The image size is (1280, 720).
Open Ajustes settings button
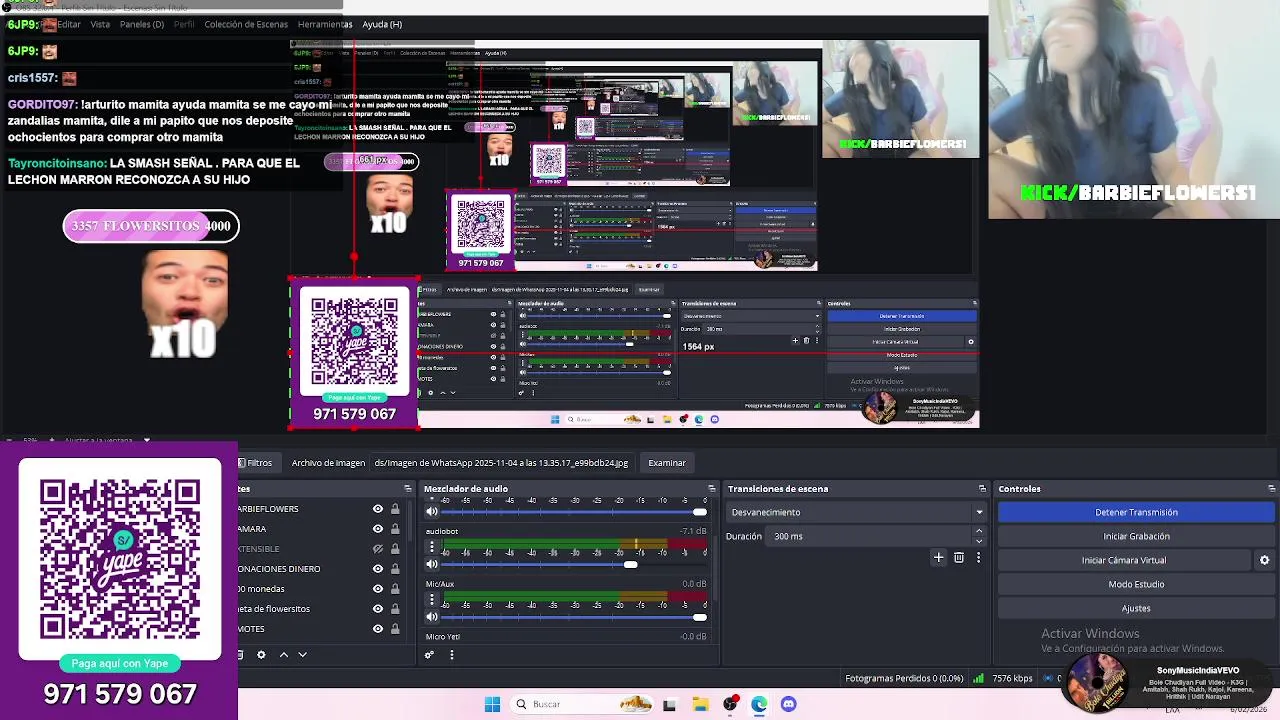click(1136, 608)
